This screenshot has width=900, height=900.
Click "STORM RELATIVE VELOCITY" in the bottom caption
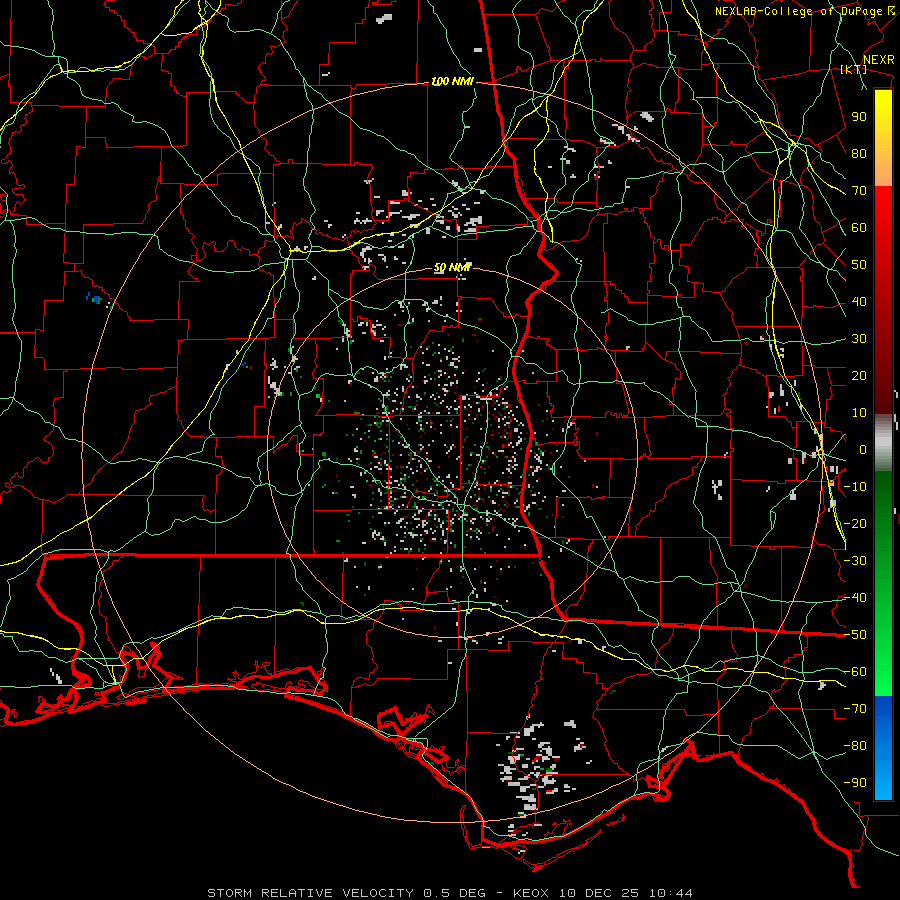[310, 893]
